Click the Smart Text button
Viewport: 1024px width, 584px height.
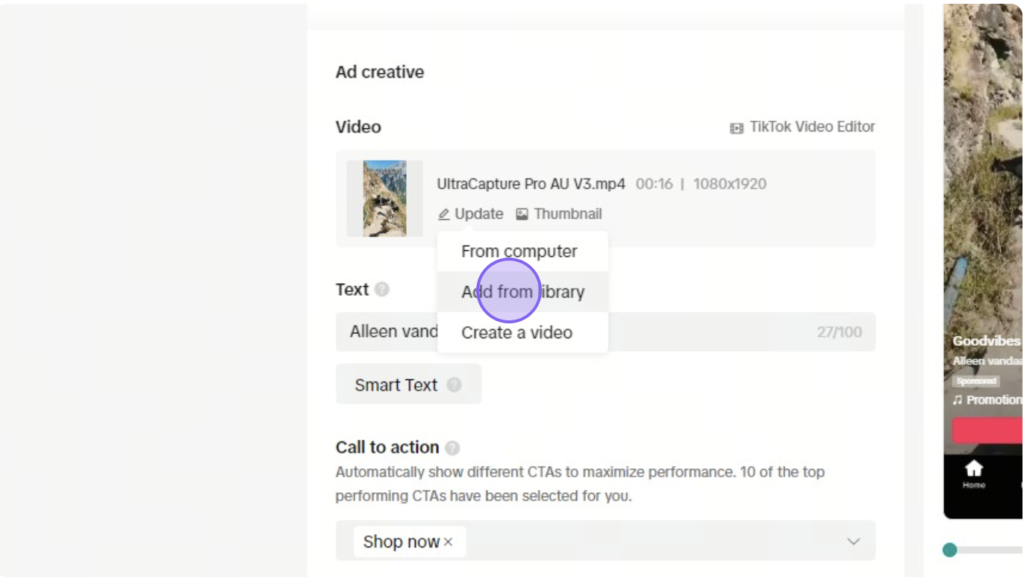coord(408,385)
